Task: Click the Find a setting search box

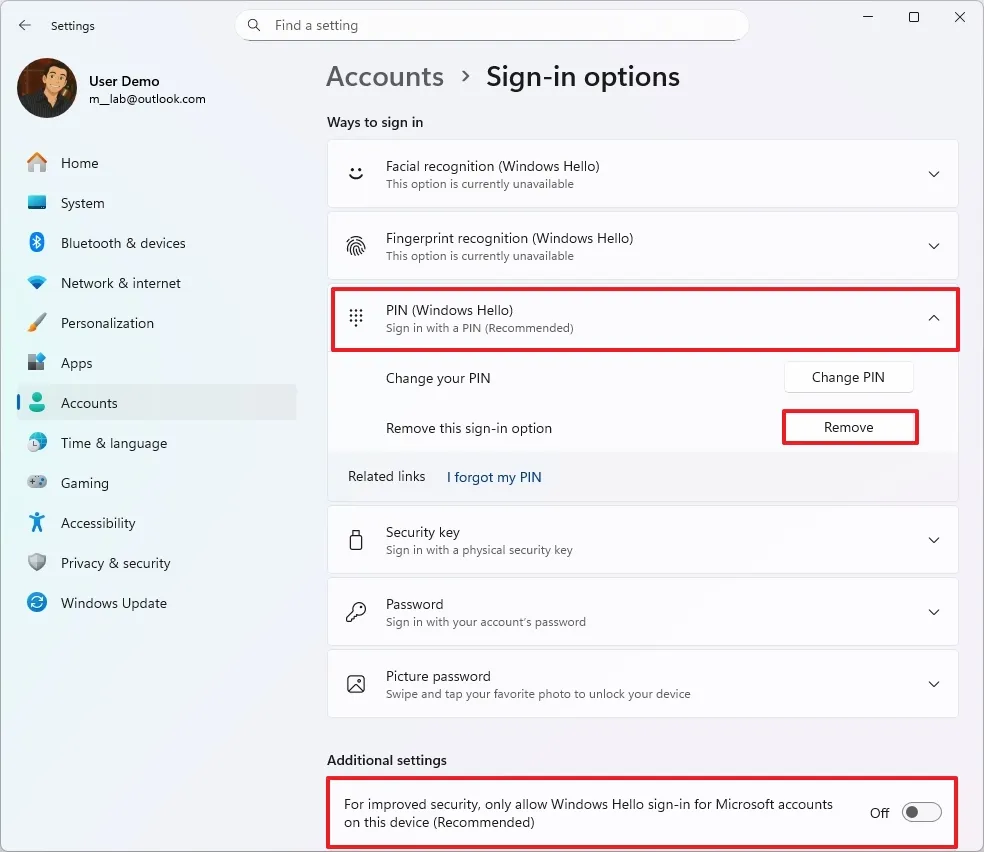Action: pyautogui.click(x=492, y=25)
